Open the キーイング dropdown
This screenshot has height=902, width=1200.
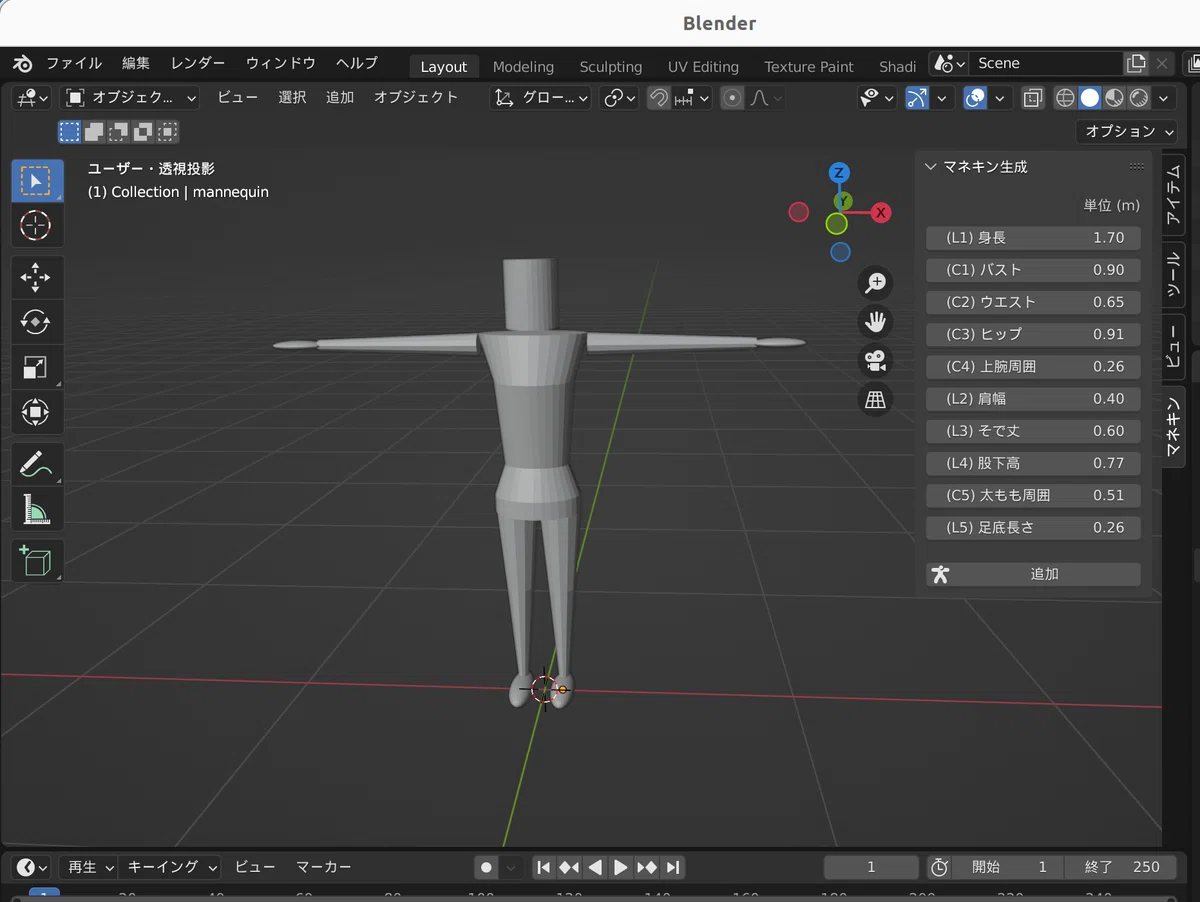coord(170,867)
